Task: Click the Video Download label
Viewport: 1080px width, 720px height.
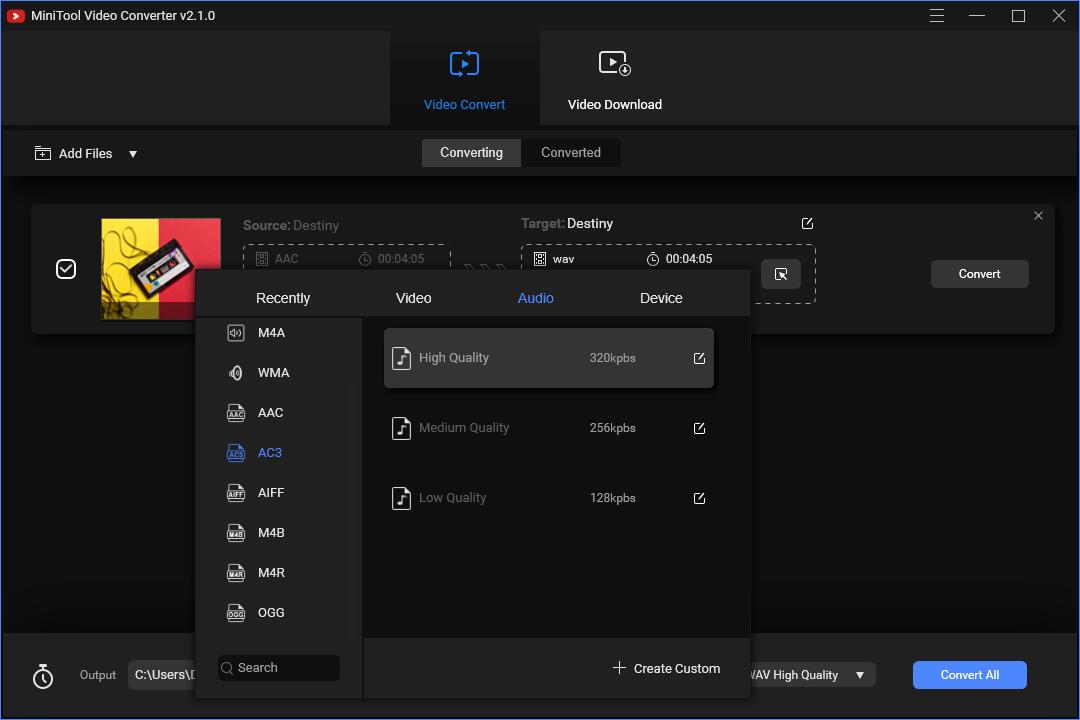Action: 614,104
